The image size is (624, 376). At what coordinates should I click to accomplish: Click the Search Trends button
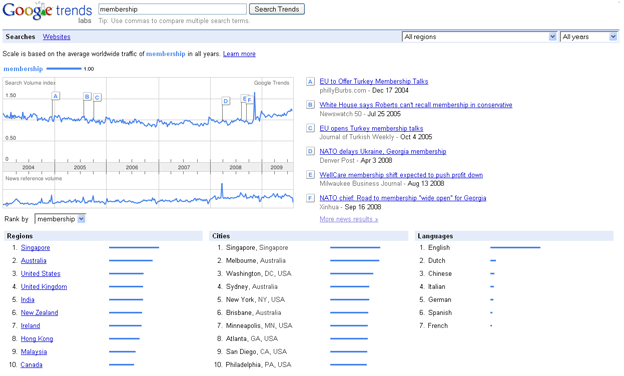(277, 9)
